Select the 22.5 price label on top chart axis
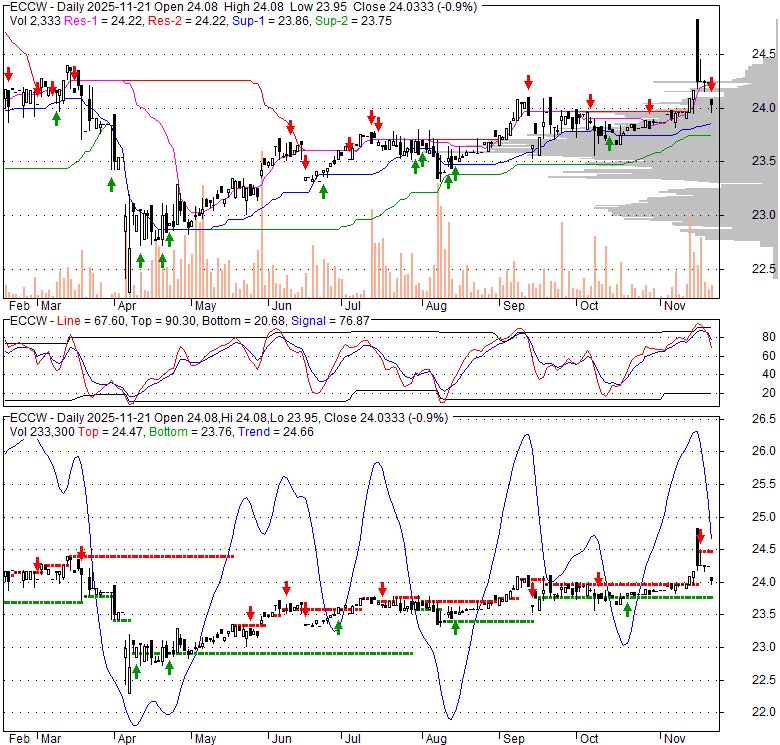 coord(763,269)
